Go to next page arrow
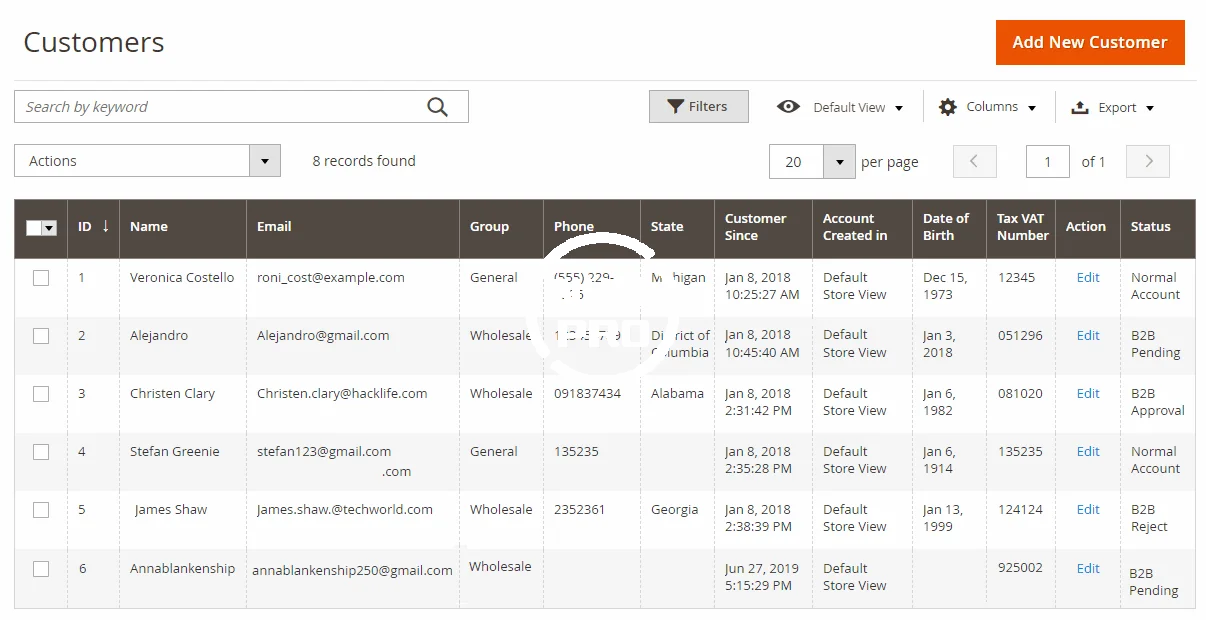This screenshot has width=1206, height=620. coord(1148,161)
